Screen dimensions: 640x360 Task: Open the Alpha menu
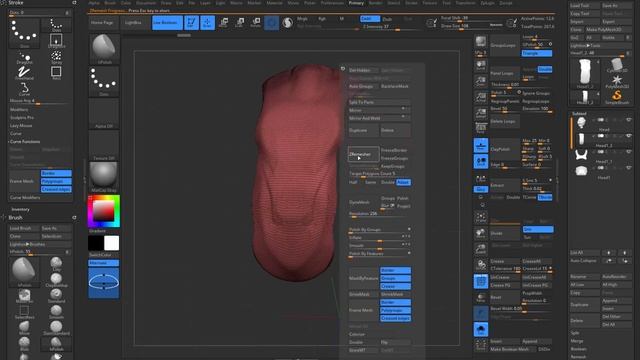[94, 3]
